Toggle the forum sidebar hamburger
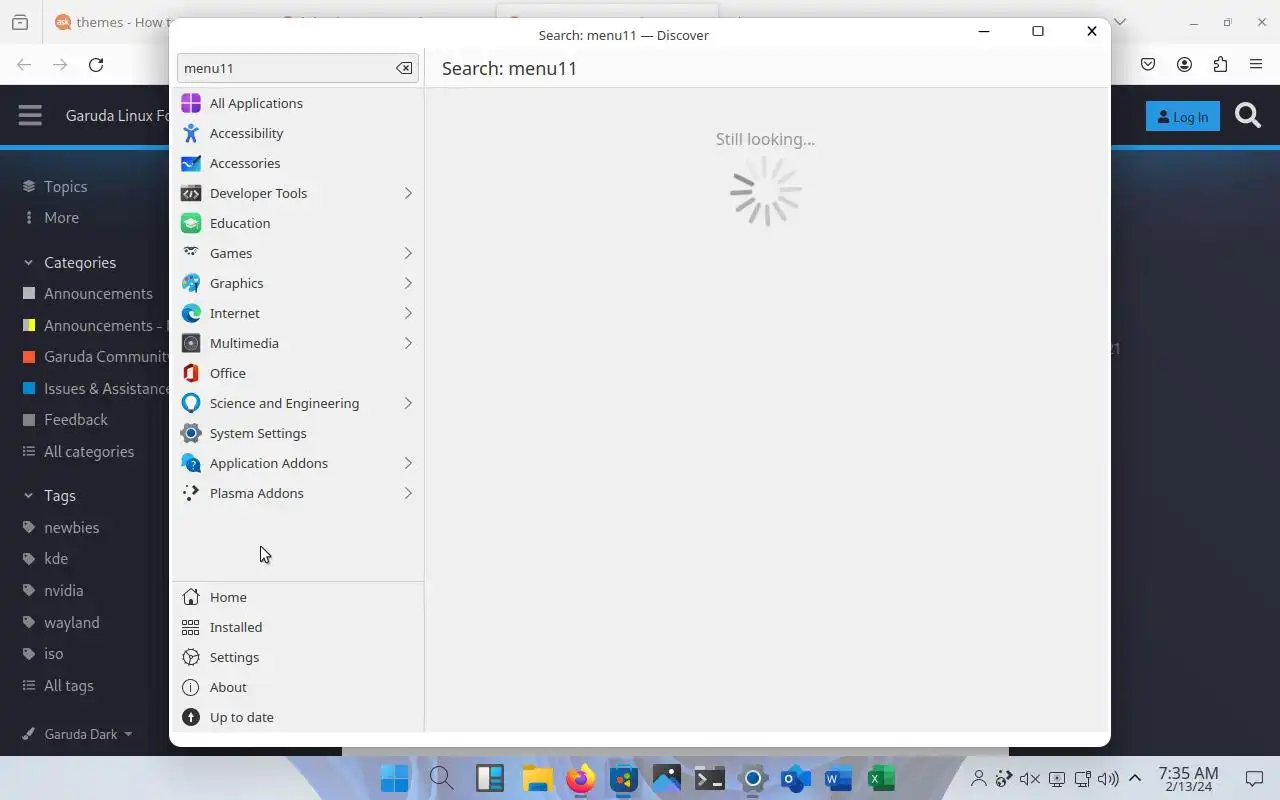The image size is (1280, 800). [30, 115]
